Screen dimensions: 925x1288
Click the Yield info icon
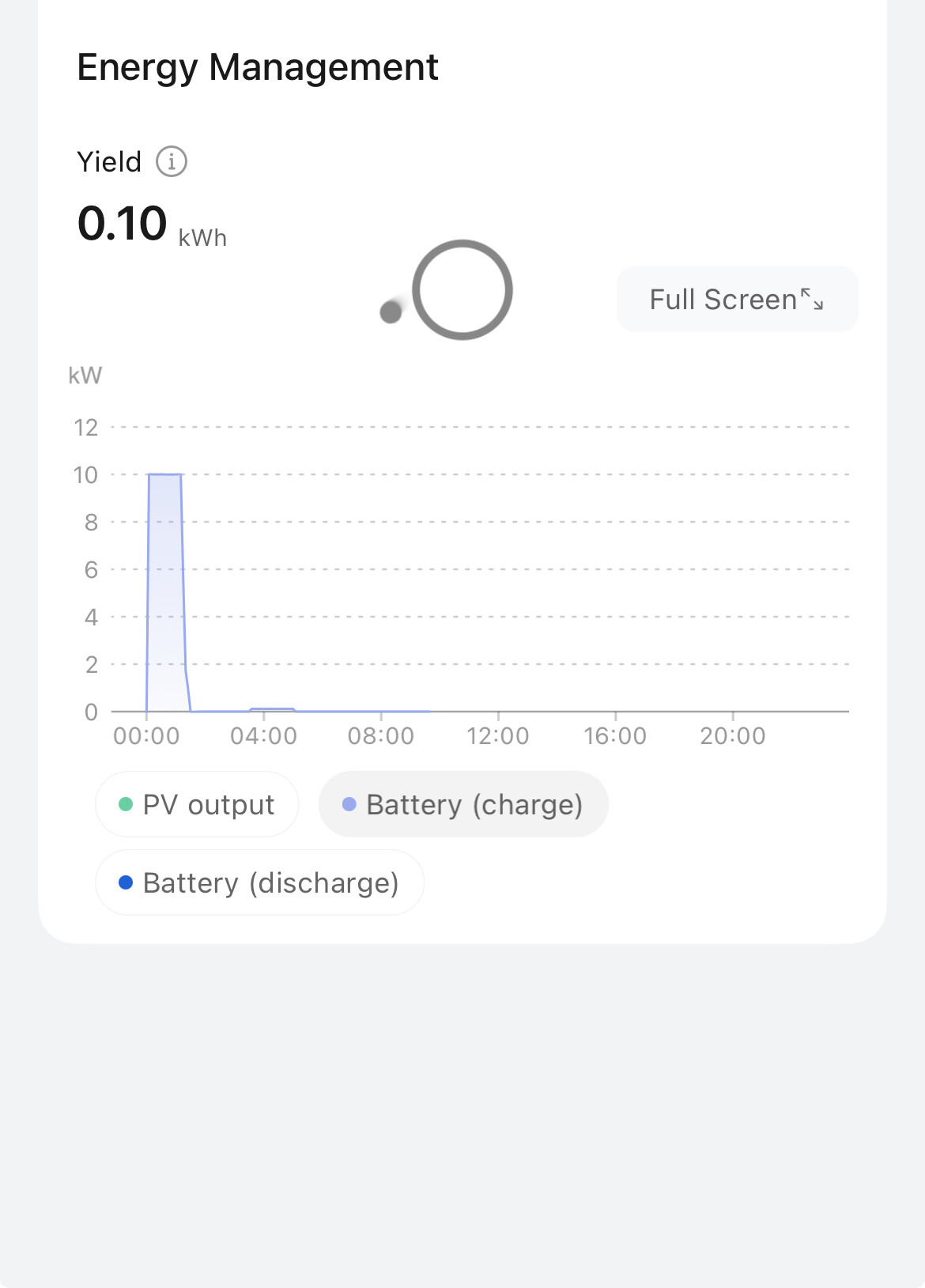[x=172, y=161]
